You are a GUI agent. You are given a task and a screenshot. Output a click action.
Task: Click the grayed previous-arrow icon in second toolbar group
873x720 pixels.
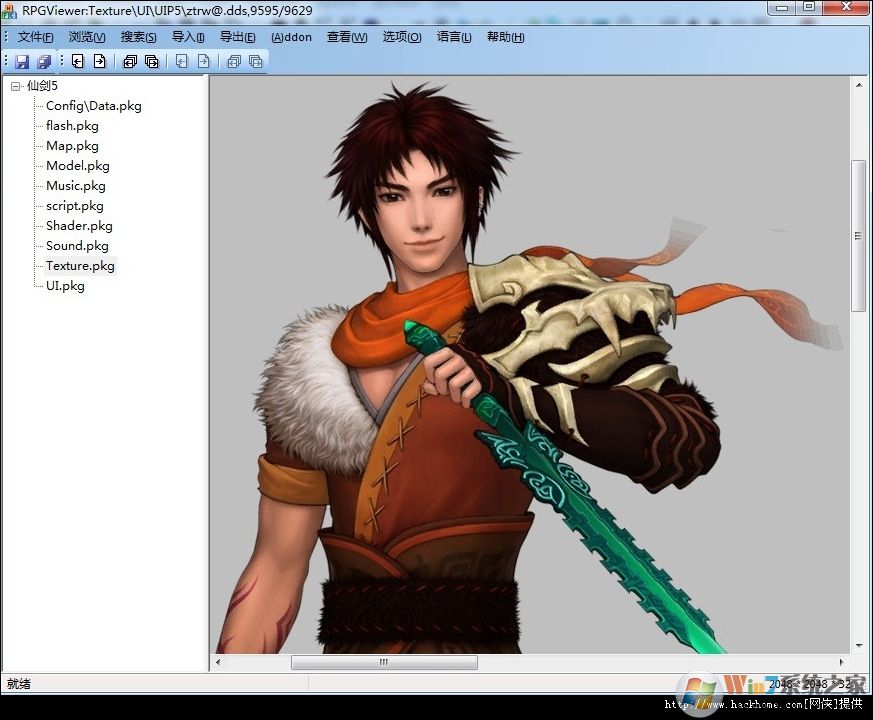[181, 61]
